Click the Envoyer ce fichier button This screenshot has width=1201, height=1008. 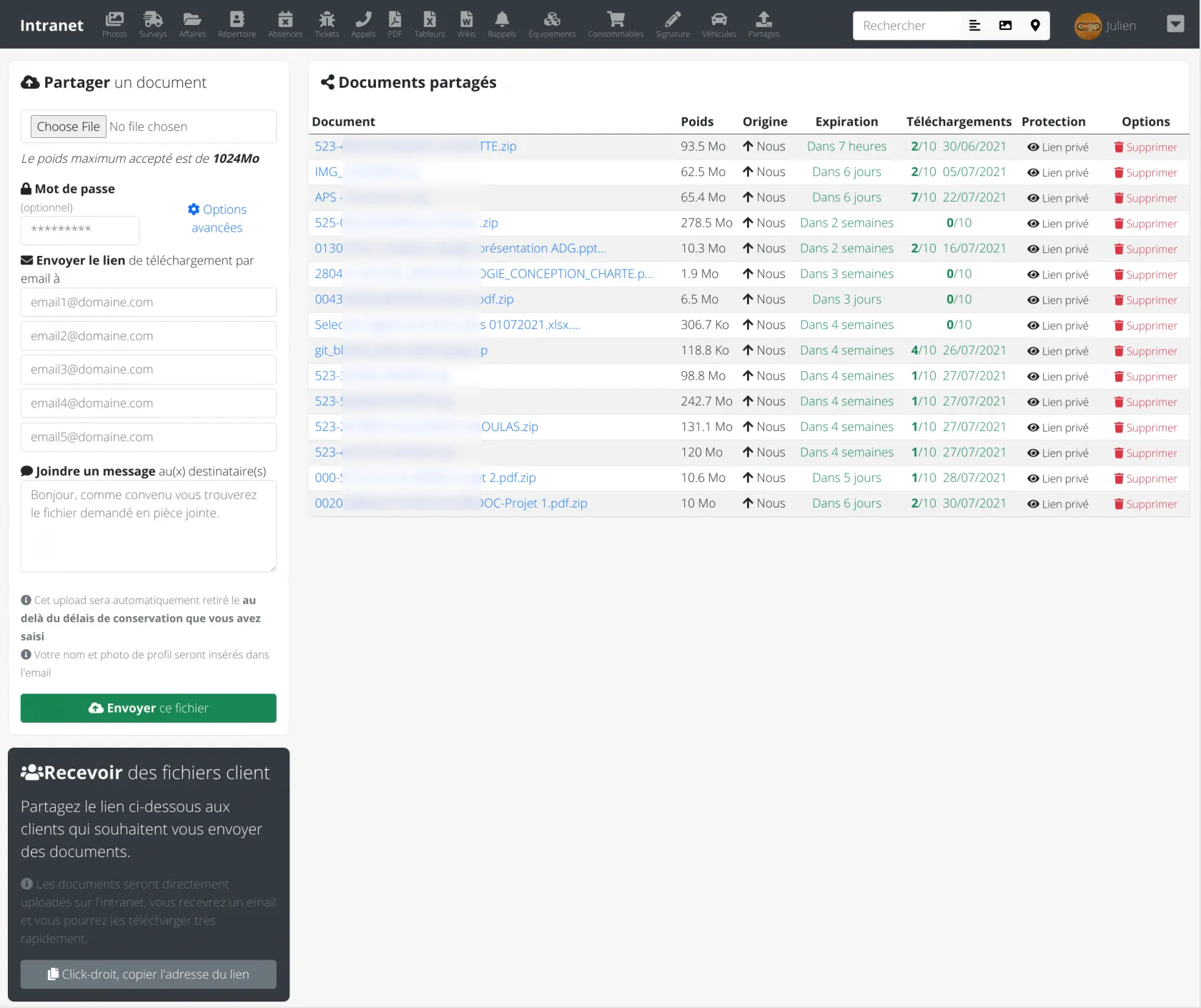tap(149, 708)
